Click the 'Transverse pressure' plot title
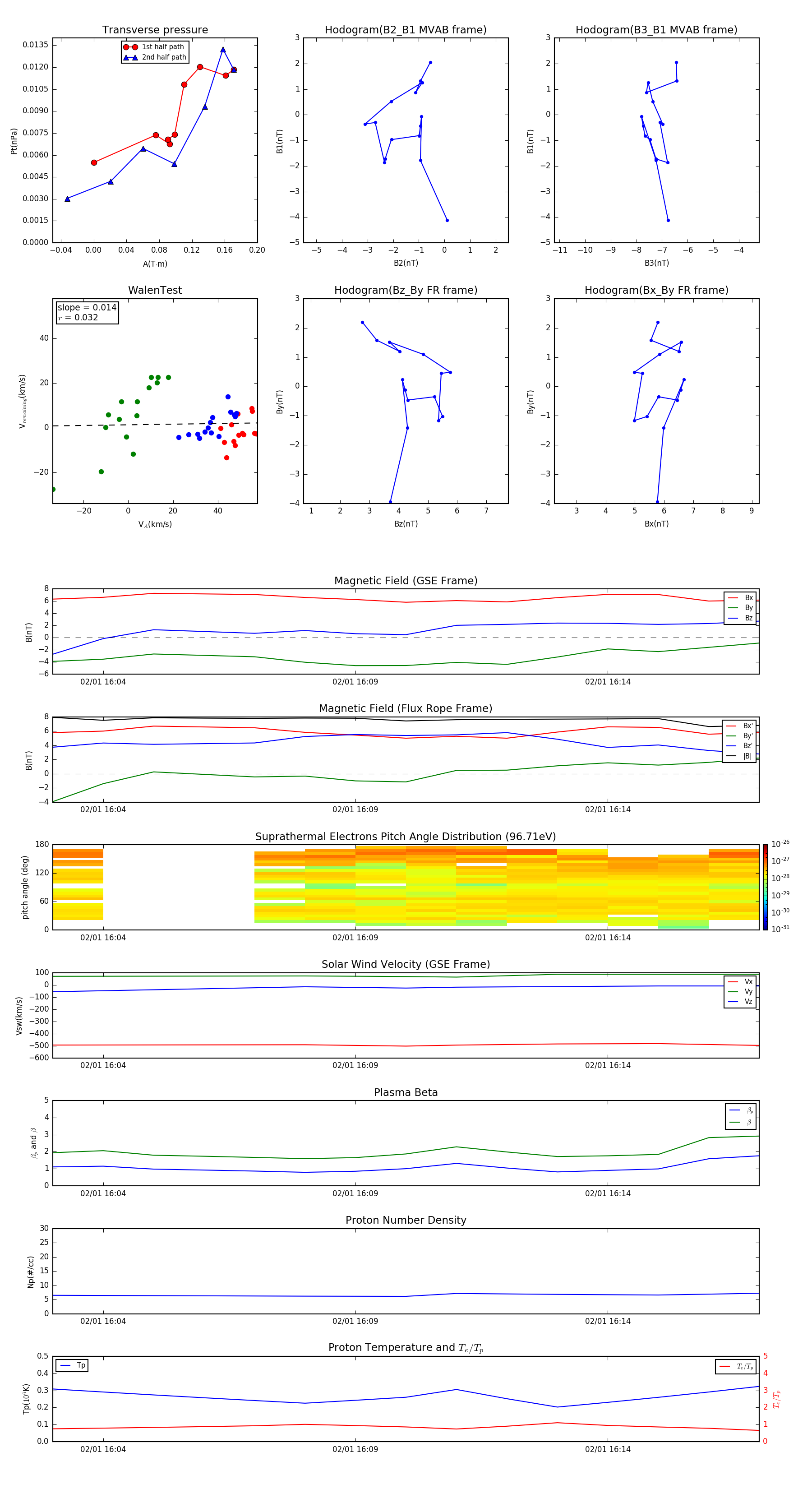The height and width of the screenshot is (1489, 812). click(155, 30)
